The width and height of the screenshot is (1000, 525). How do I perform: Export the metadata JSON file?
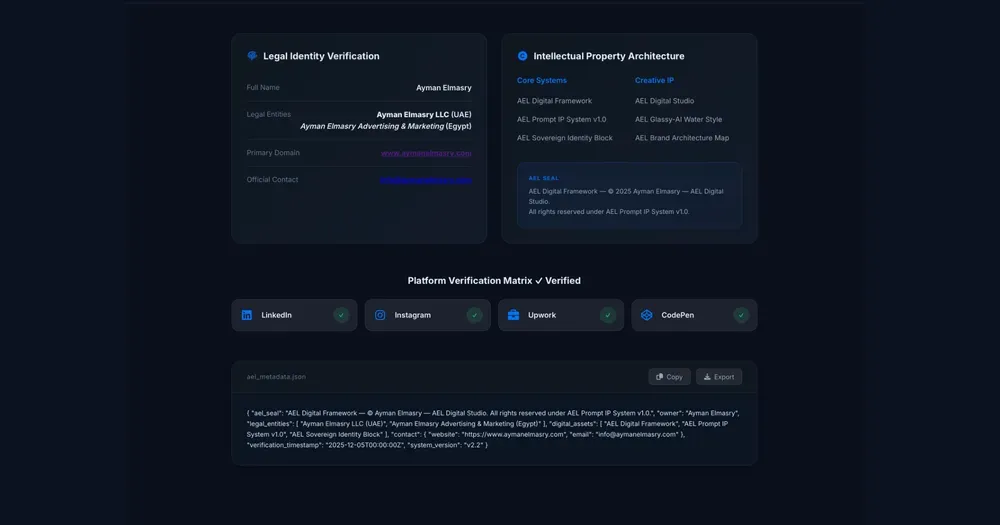click(x=719, y=377)
